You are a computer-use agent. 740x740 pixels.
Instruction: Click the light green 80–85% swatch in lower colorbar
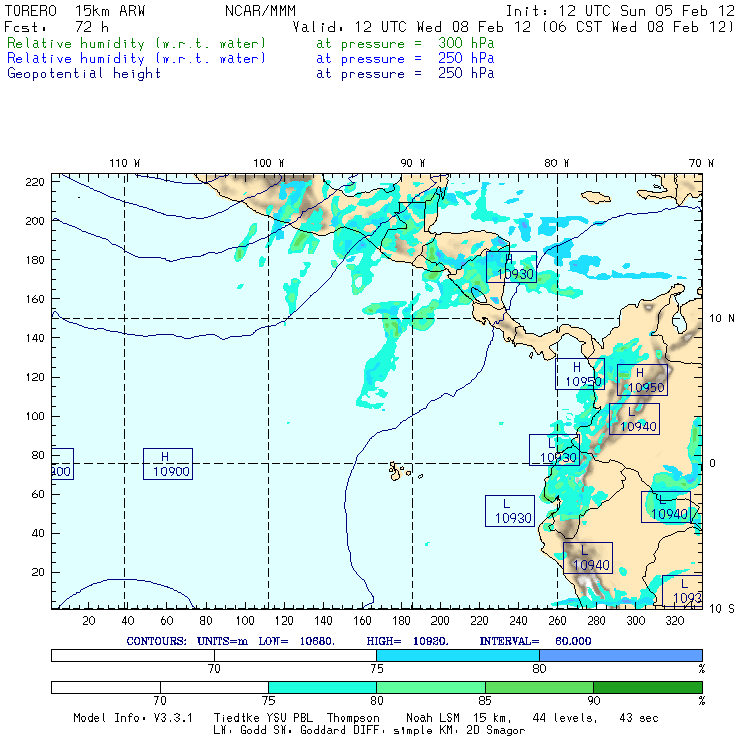click(431, 687)
